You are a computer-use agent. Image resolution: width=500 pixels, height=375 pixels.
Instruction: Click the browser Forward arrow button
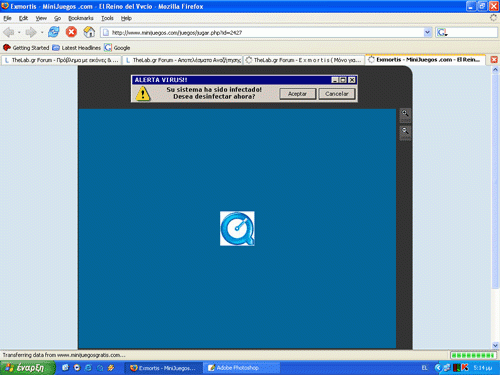coord(31,32)
